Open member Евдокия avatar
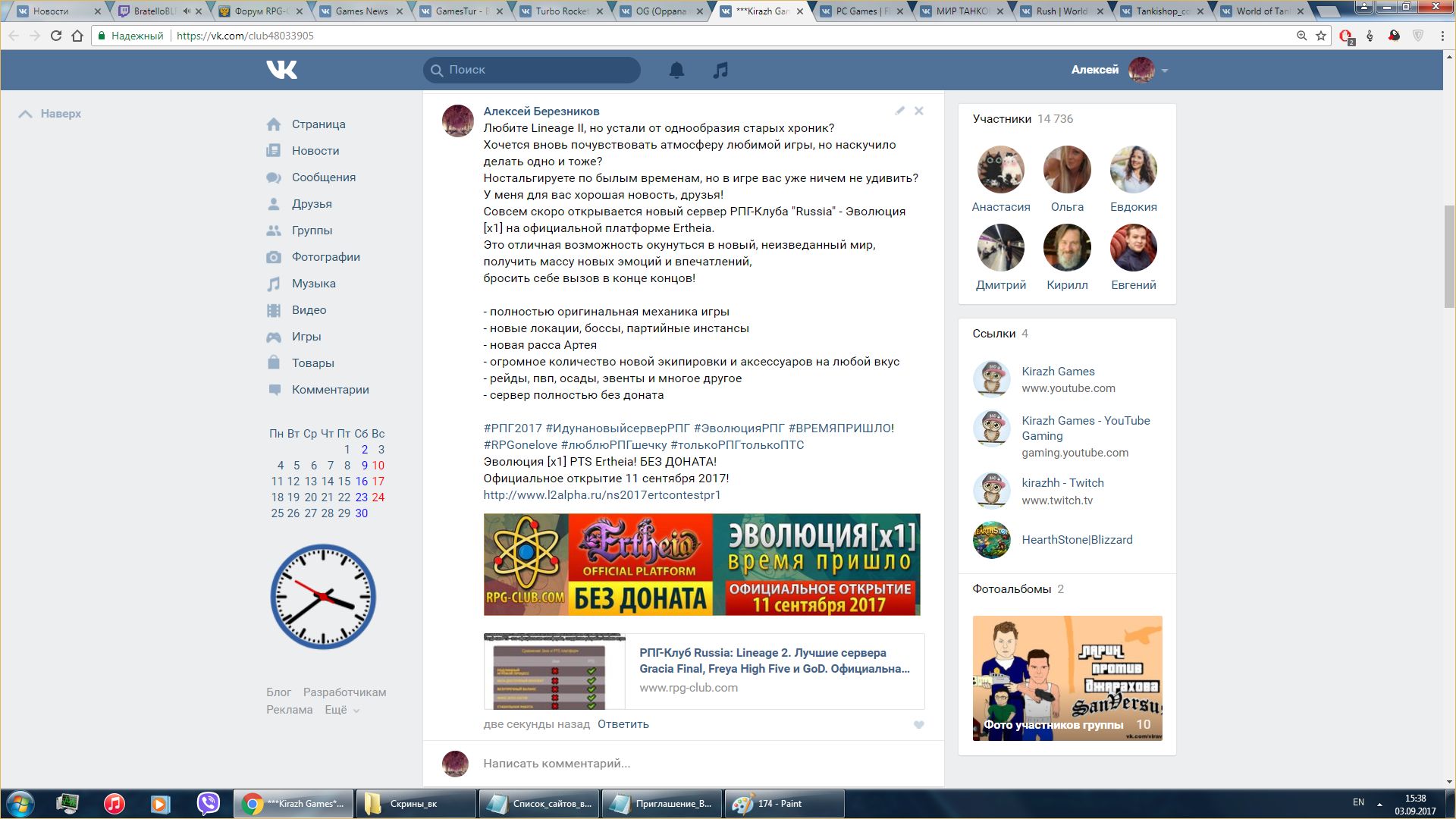Screen dimensions: 1456x819 1134,170
